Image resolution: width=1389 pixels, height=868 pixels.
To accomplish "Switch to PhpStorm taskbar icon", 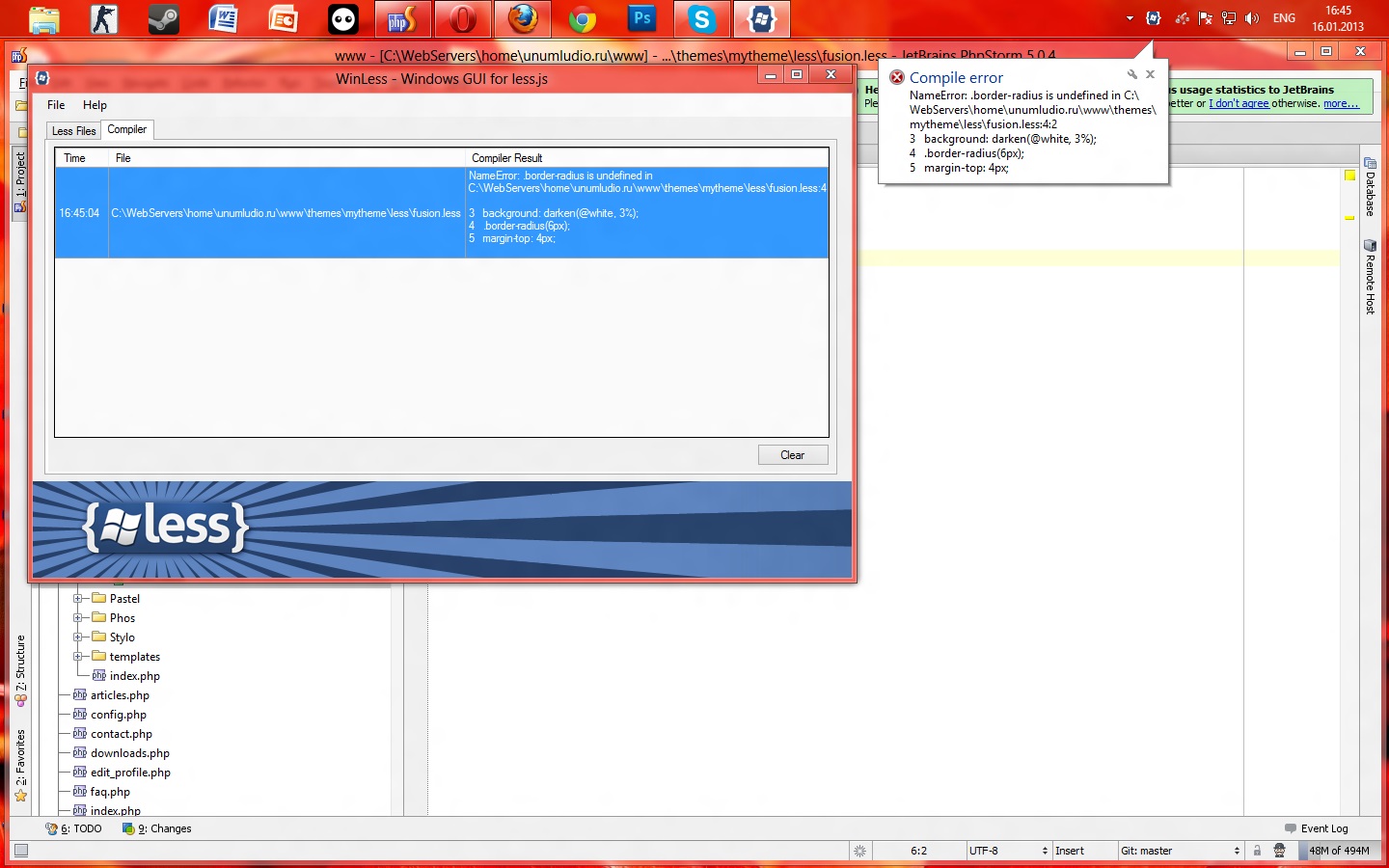I will point(402,19).
